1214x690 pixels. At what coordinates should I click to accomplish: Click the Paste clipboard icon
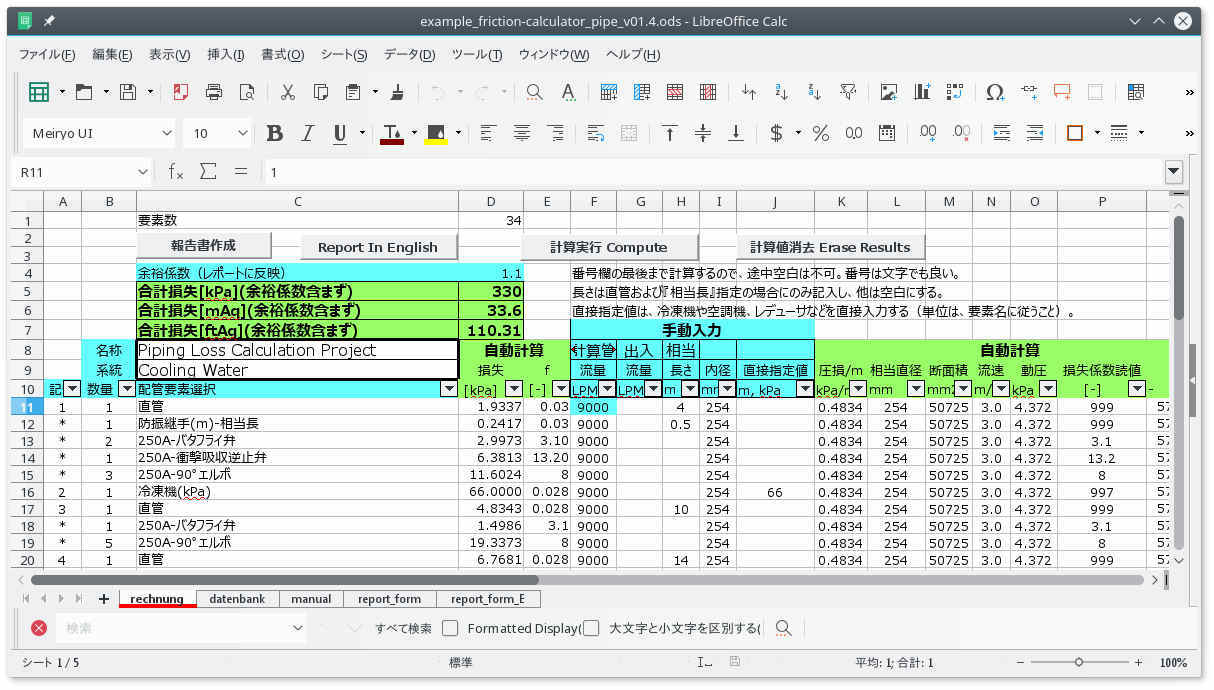(x=353, y=92)
